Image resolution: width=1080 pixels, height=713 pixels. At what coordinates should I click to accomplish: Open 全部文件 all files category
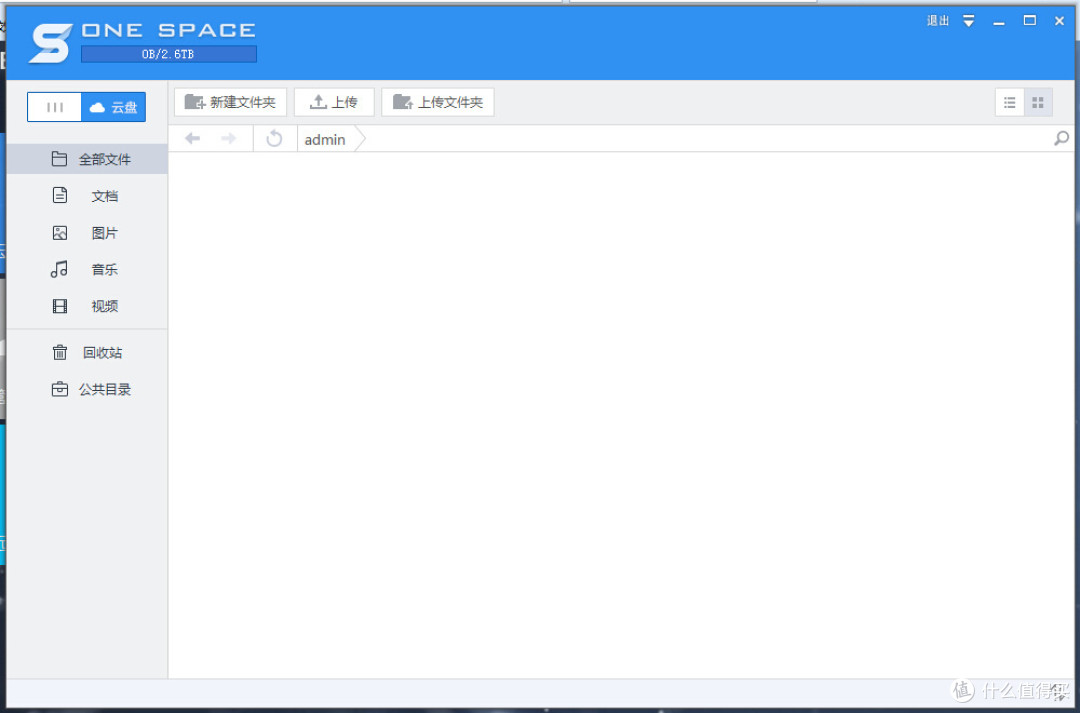pos(87,159)
